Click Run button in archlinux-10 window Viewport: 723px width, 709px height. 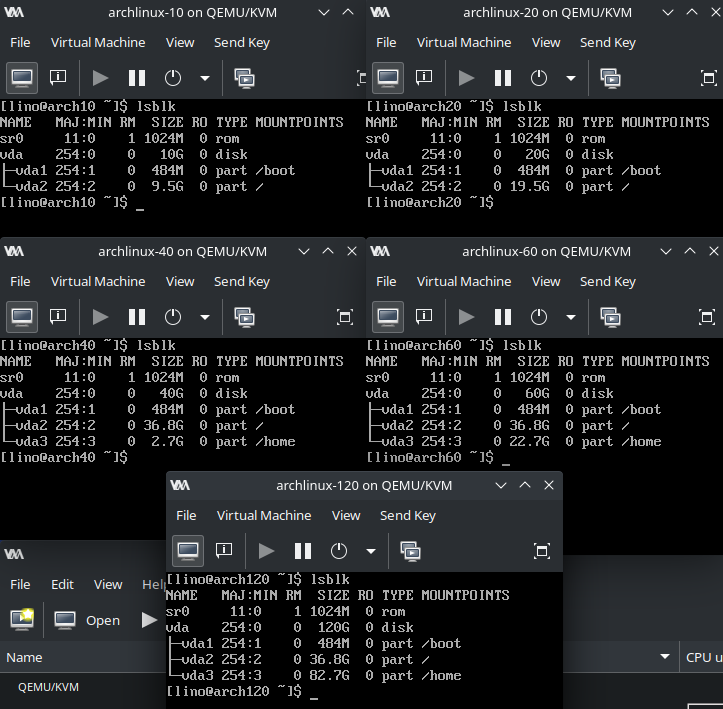pyautogui.click(x=100, y=78)
